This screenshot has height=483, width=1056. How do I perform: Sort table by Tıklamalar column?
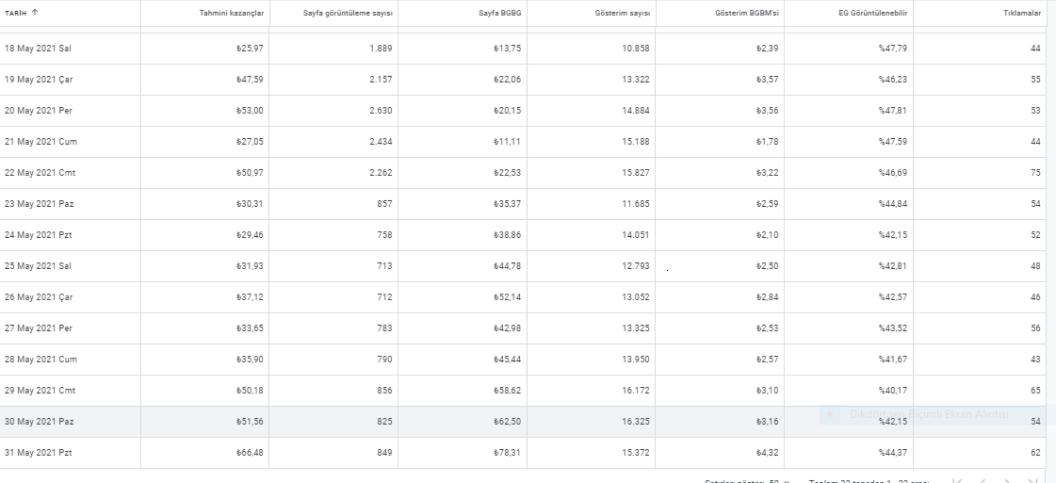(x=1022, y=13)
